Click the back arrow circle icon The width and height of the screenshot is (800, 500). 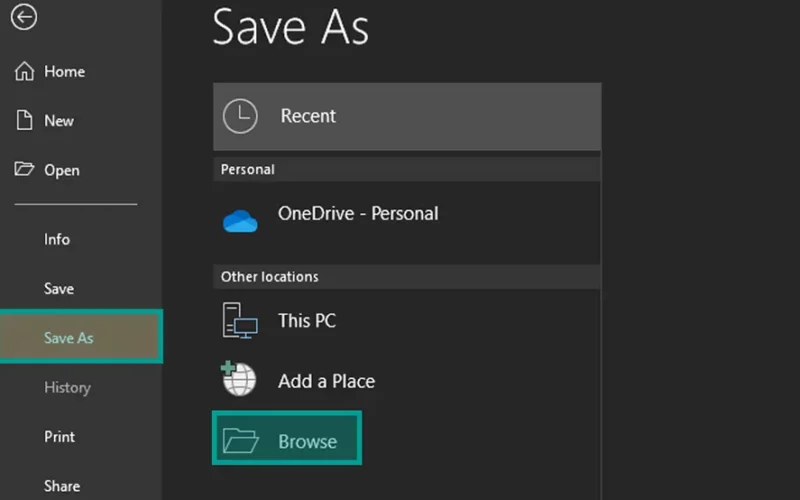pyautogui.click(x=23, y=17)
